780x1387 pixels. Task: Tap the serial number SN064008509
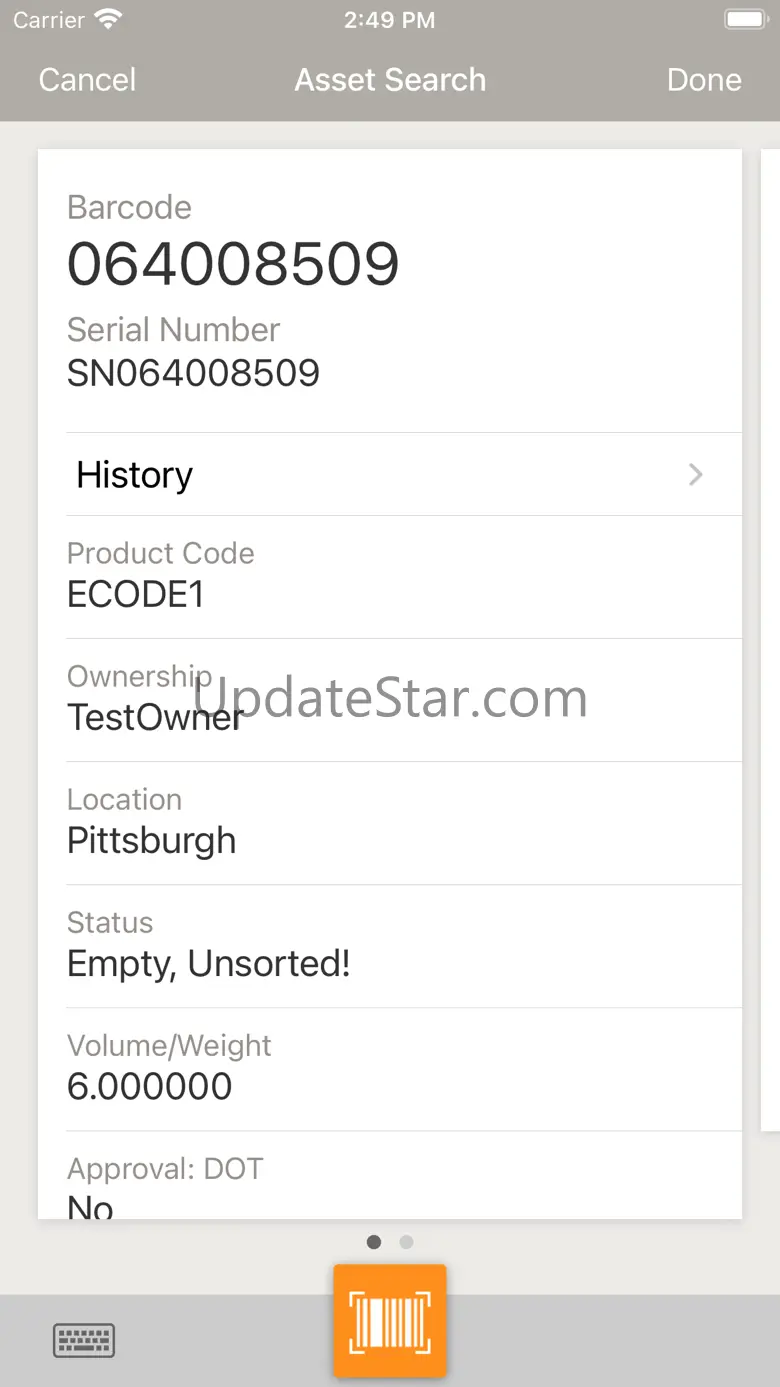tap(193, 373)
